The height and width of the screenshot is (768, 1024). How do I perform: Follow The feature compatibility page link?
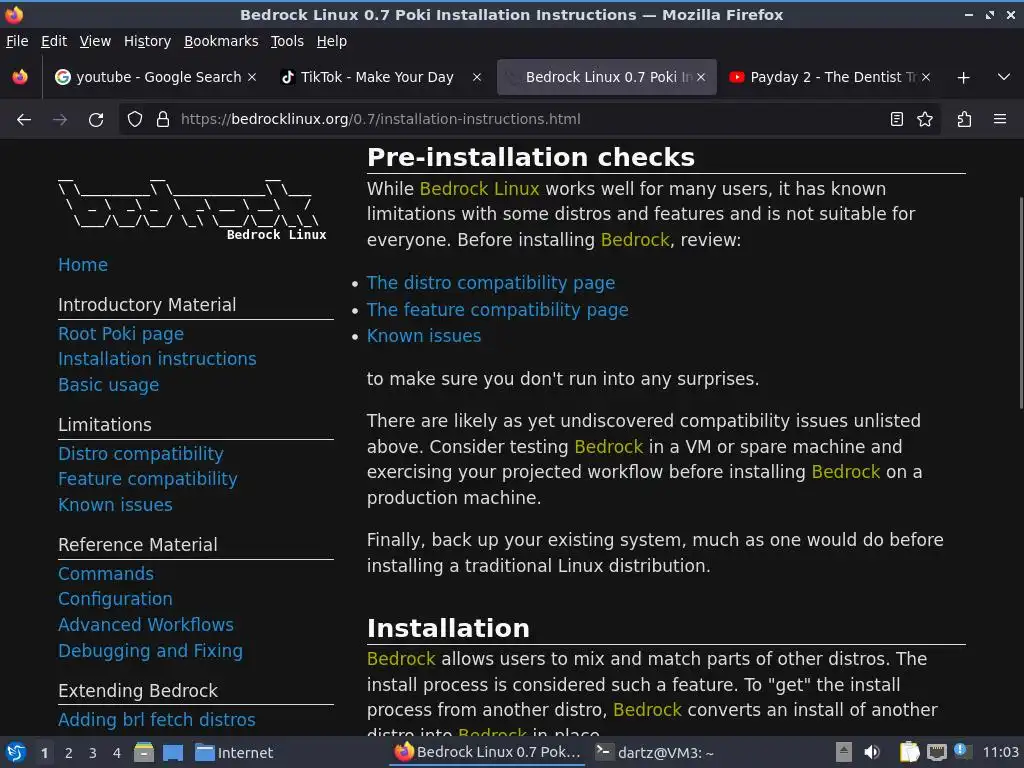(x=497, y=310)
